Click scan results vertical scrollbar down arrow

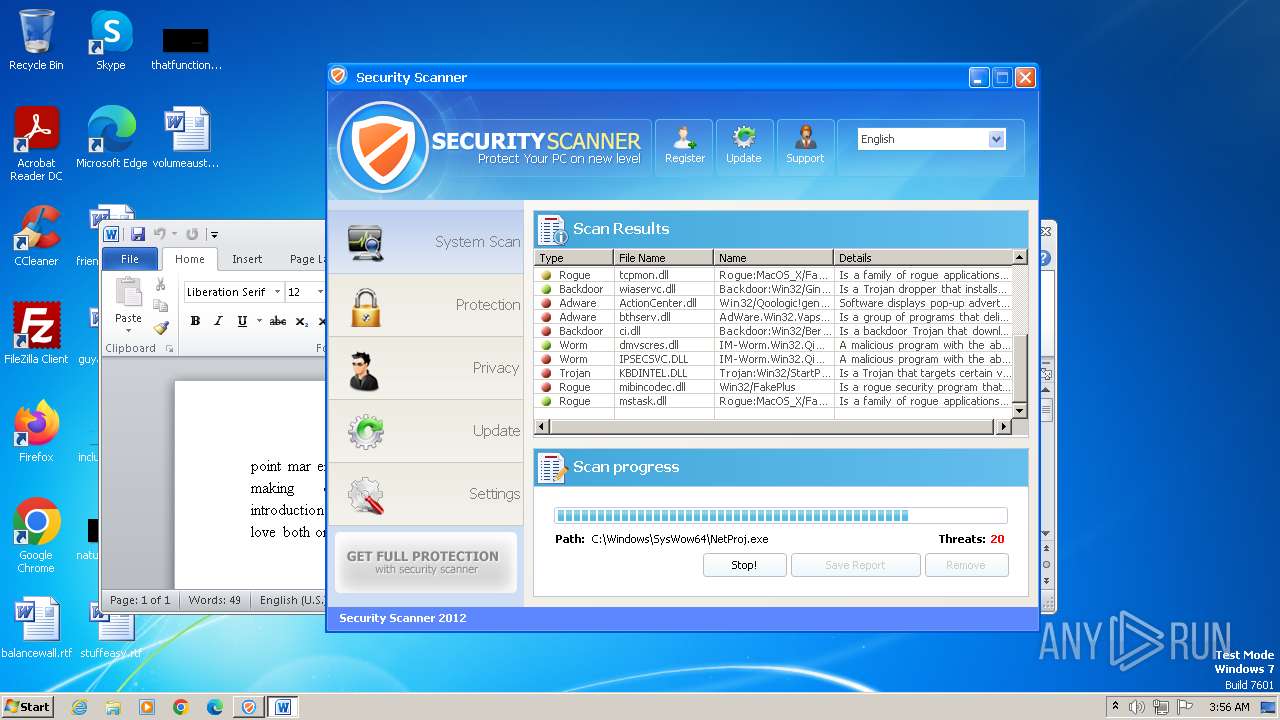[x=1020, y=411]
